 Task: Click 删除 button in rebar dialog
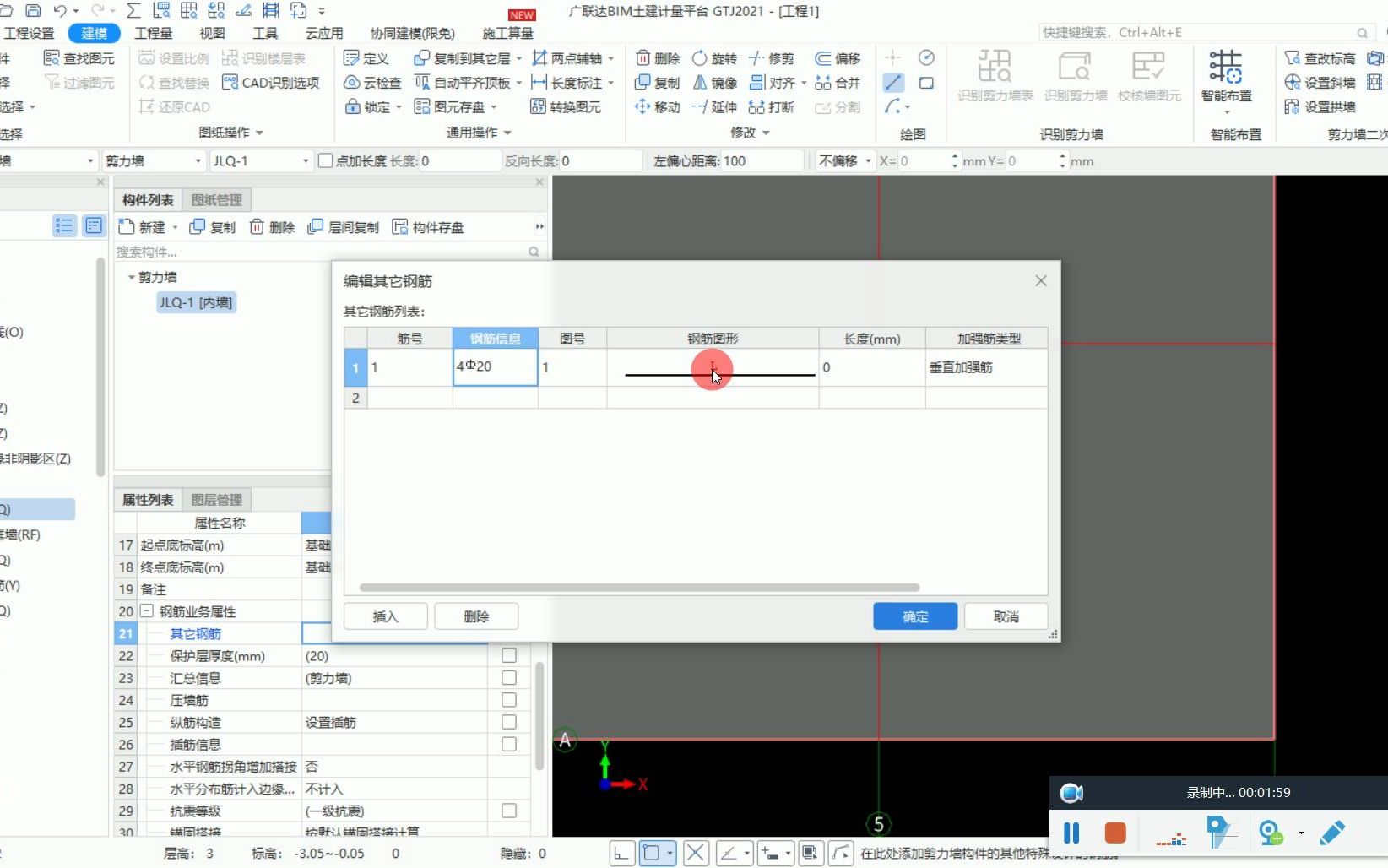click(x=476, y=616)
